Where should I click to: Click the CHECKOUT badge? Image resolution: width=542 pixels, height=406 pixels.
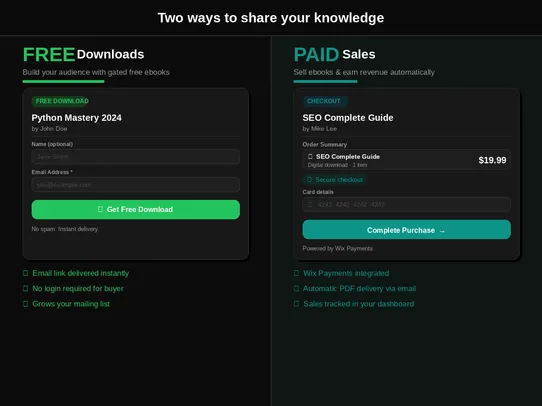pyautogui.click(x=324, y=101)
